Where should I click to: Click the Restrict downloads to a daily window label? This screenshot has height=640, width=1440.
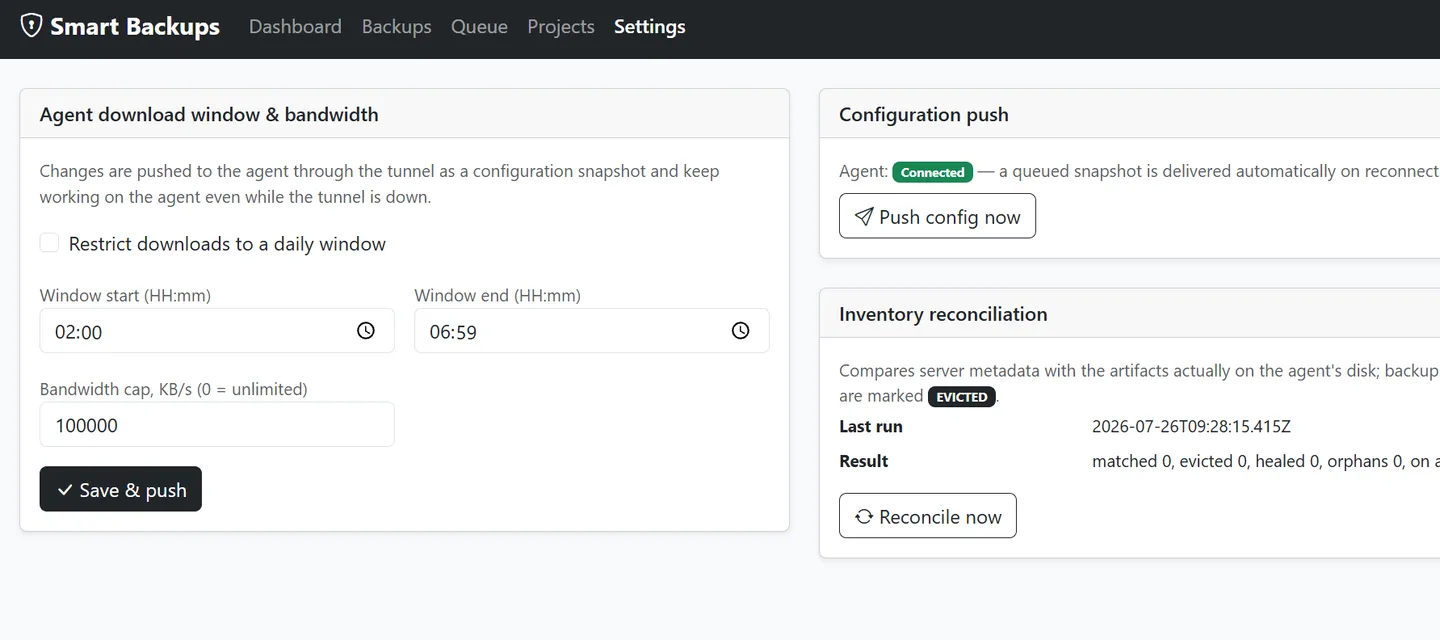coord(227,244)
